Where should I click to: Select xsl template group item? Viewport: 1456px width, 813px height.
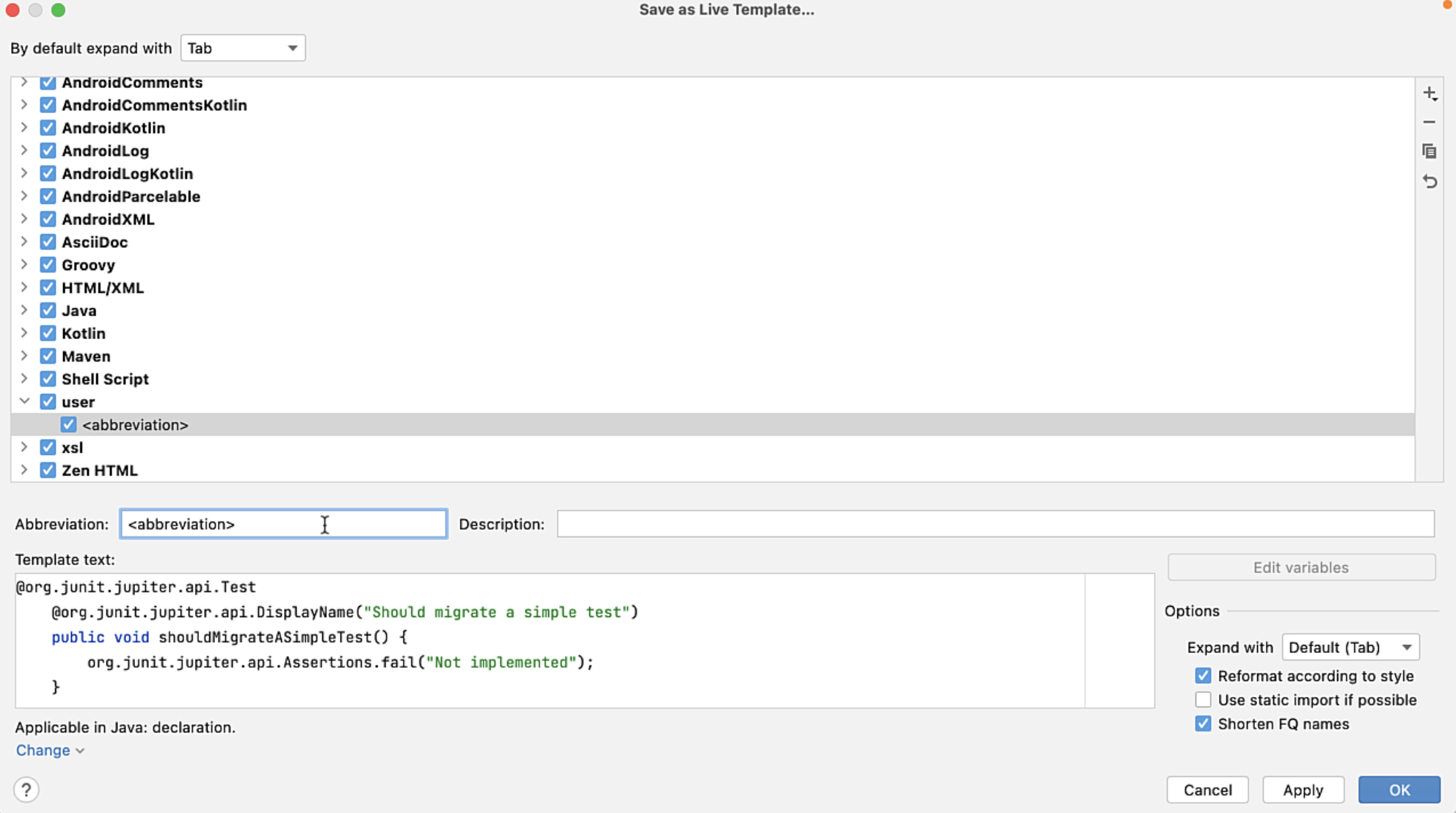pyautogui.click(x=72, y=447)
